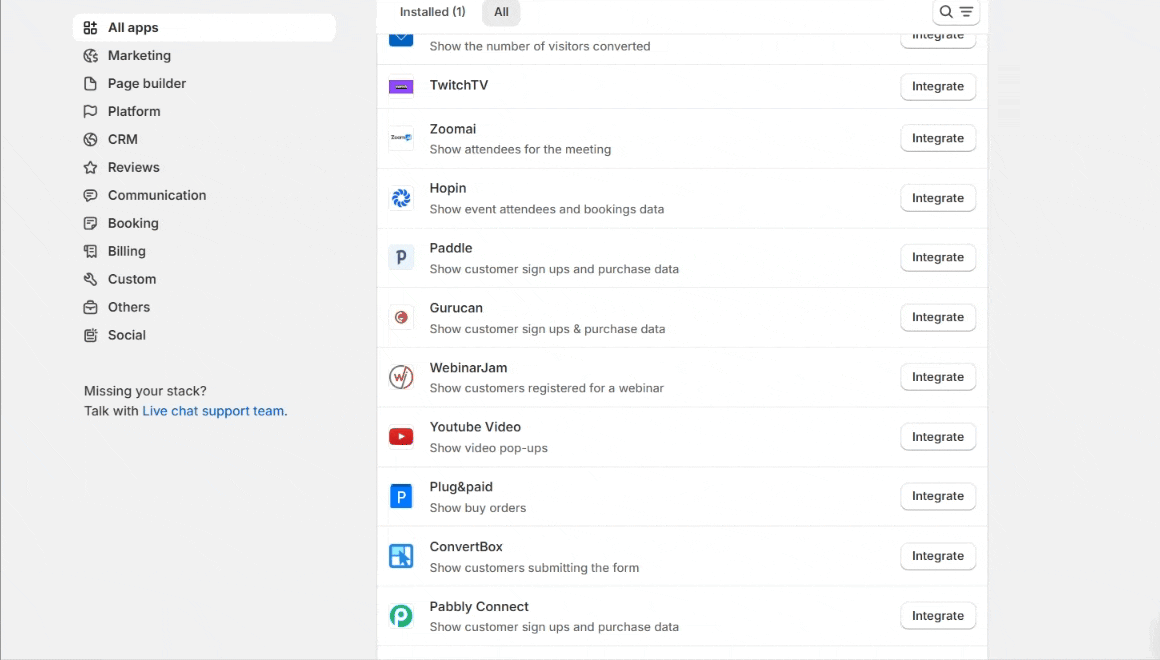1160x660 pixels.
Task: Click 'Show video pop-ups' description
Action: (488, 448)
